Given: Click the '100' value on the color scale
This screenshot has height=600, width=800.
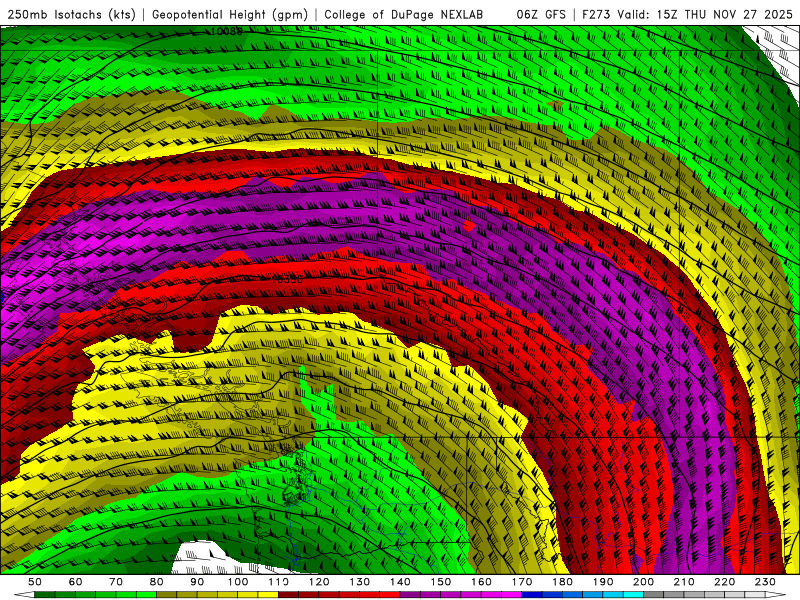Looking at the screenshot, I should point(238,582).
